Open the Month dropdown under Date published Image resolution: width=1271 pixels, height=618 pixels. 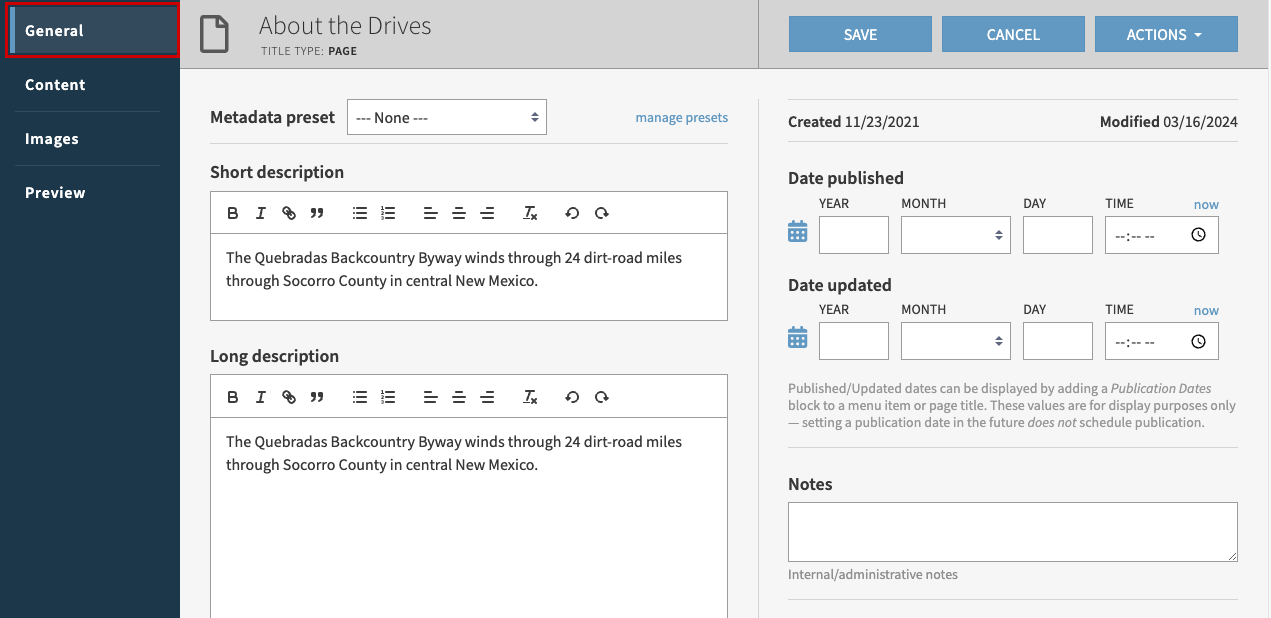point(955,234)
